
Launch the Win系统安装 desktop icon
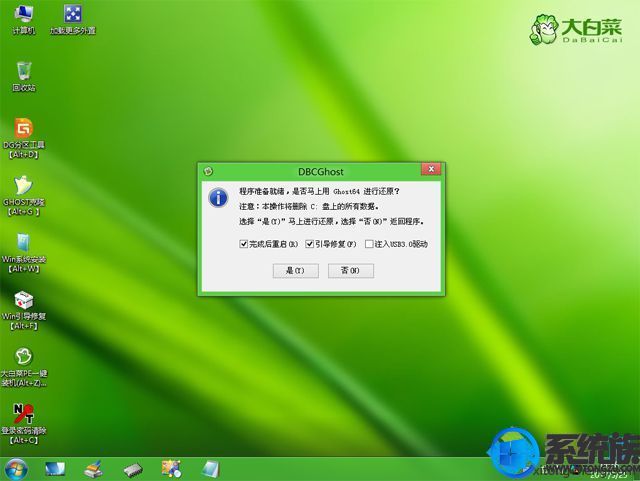[x=24, y=253]
